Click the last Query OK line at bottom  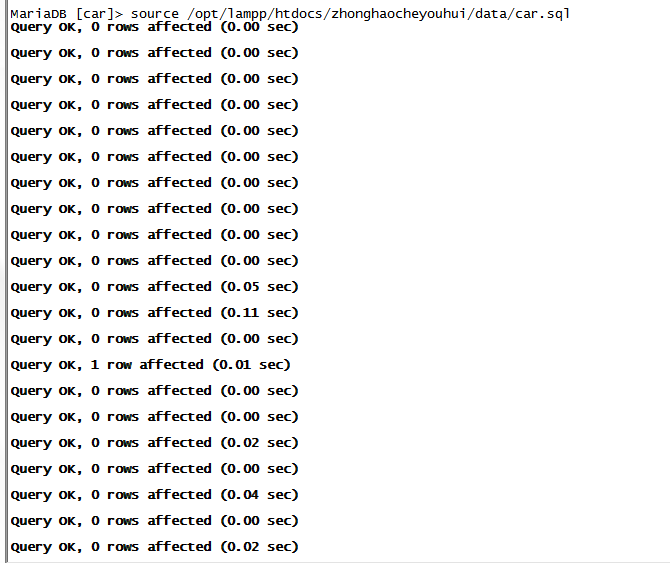154,547
